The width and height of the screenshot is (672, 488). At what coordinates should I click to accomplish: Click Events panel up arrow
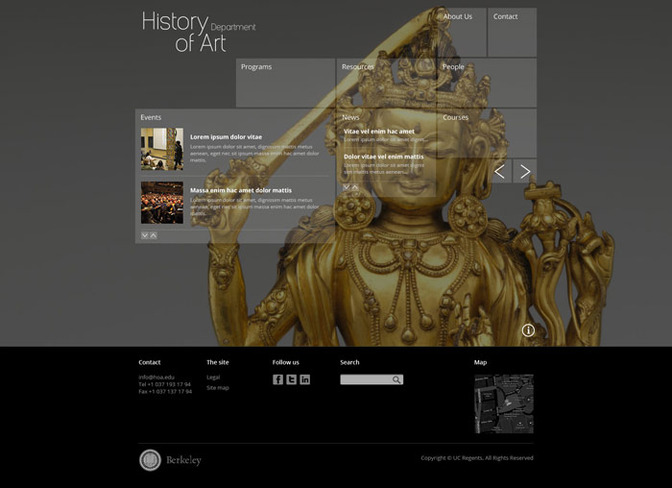(x=153, y=235)
